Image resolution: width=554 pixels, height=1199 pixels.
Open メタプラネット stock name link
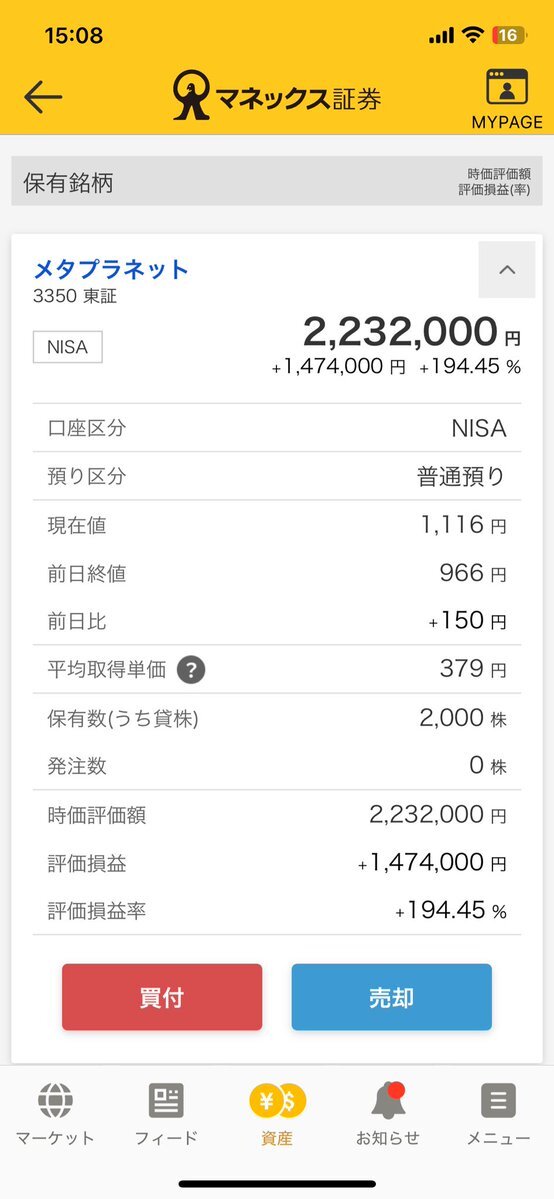pos(111,269)
